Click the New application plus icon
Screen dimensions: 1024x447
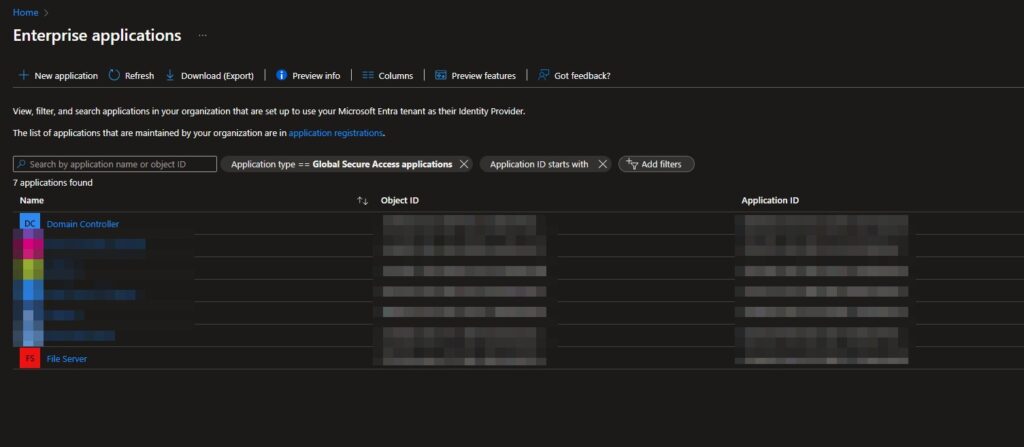(x=24, y=75)
